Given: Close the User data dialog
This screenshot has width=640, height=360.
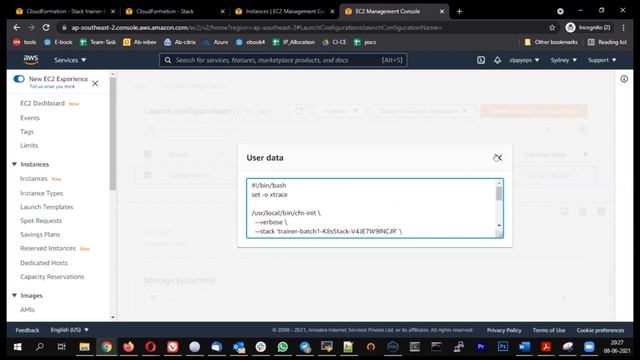Looking at the screenshot, I should pos(498,158).
